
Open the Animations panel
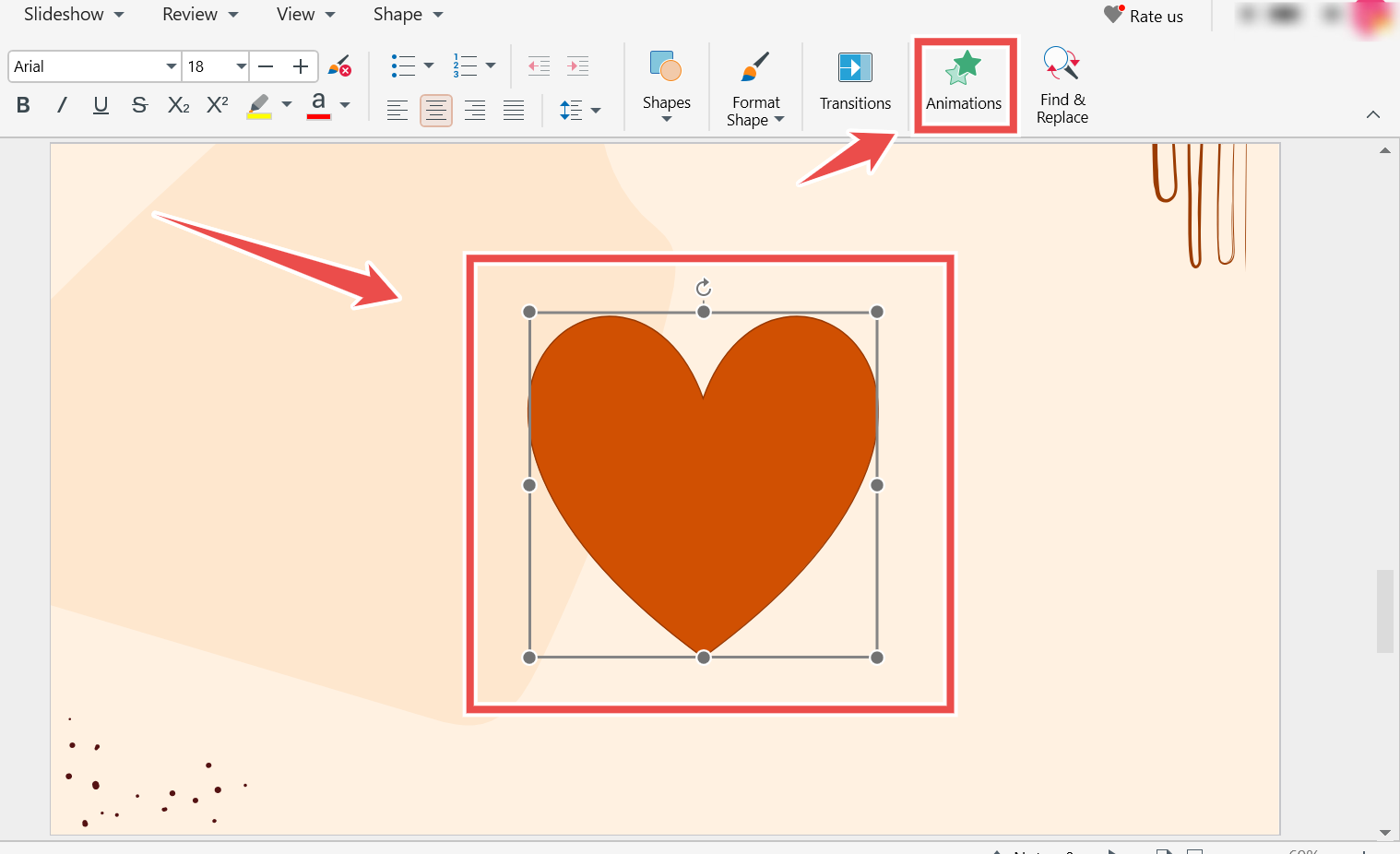click(964, 84)
